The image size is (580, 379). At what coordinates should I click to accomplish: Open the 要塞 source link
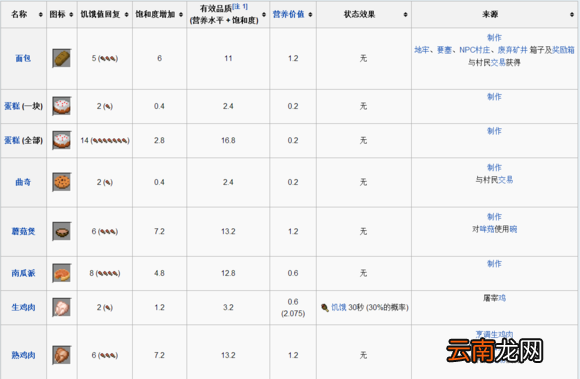coord(444,50)
